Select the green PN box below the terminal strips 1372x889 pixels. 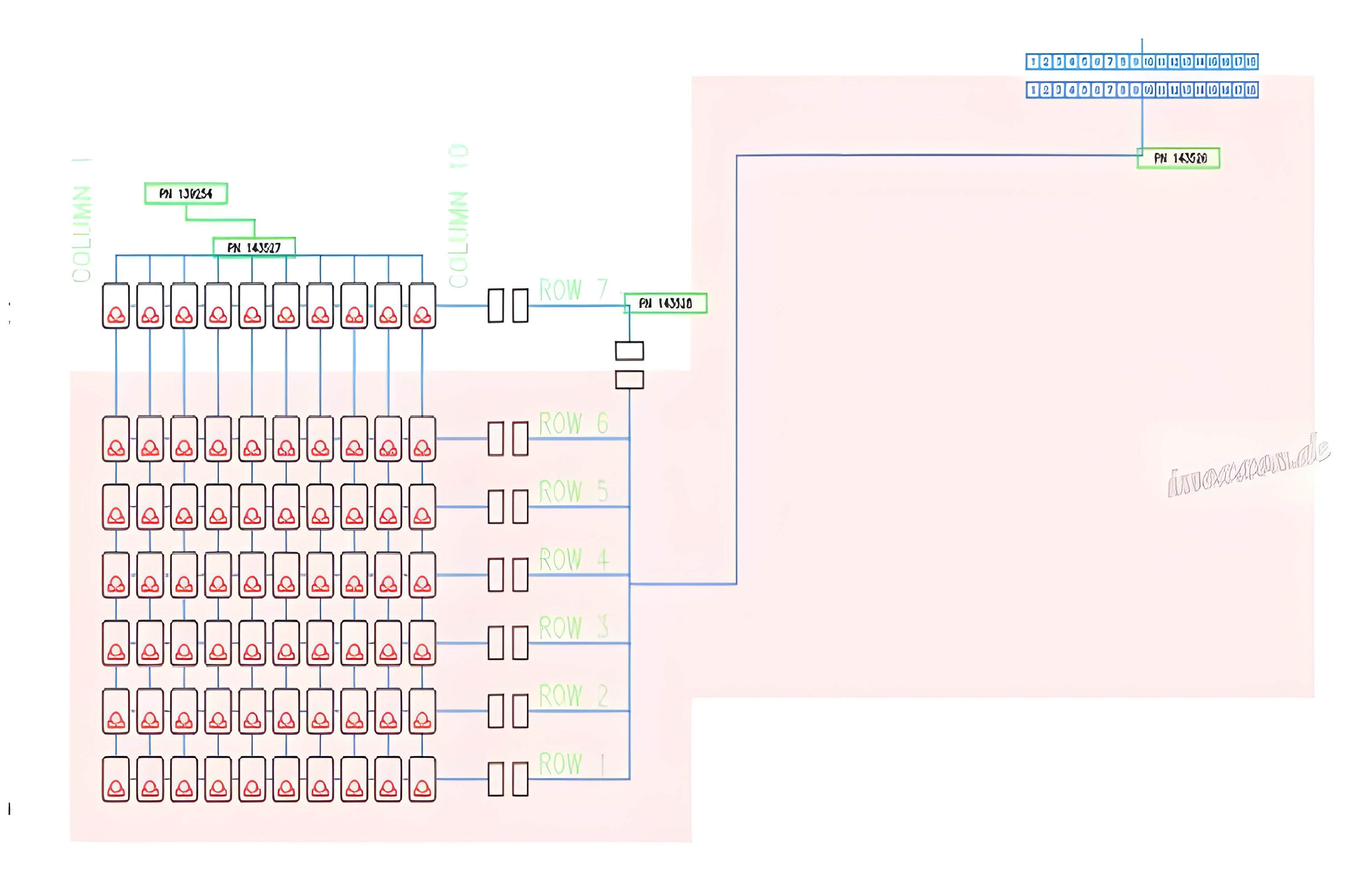(1178, 158)
